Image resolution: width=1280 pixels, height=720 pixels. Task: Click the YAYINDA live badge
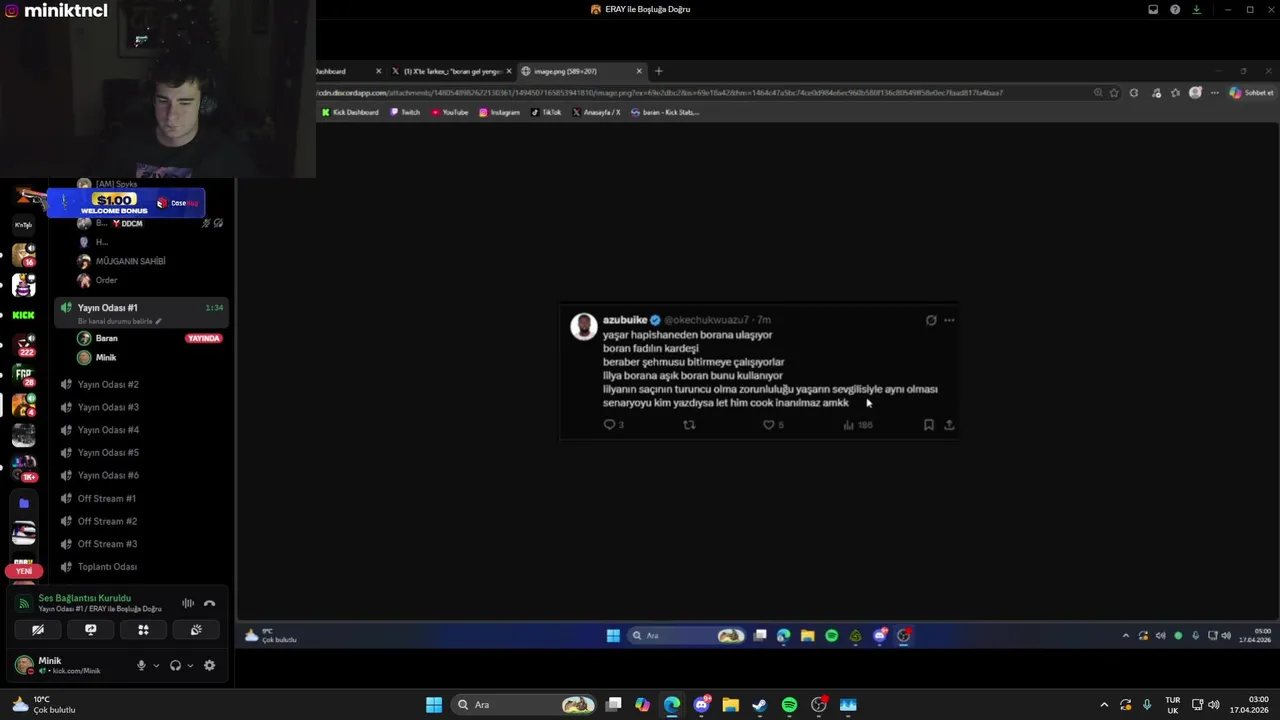pyautogui.click(x=203, y=338)
